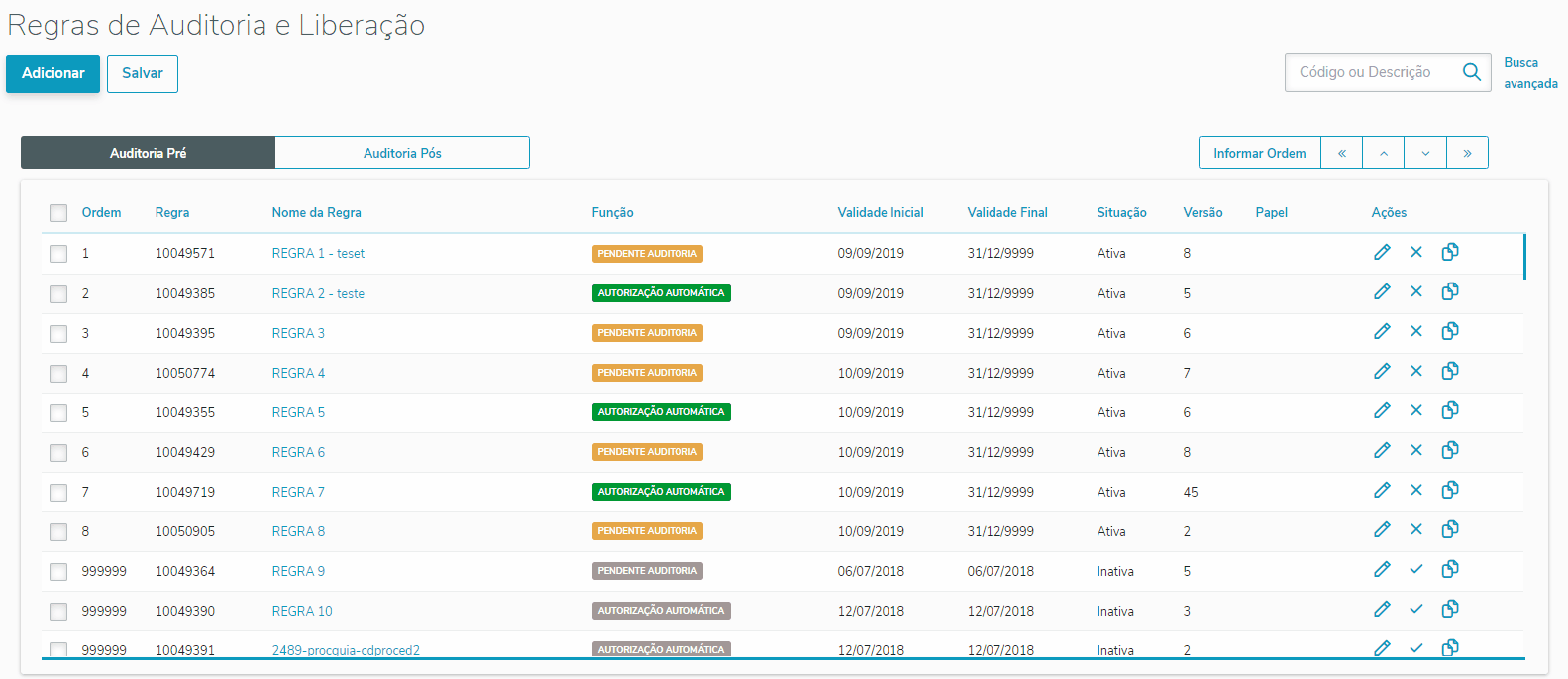Mark checkbox for REGRA 8
Image resolution: width=1568 pixels, height=679 pixels.
tap(58, 532)
